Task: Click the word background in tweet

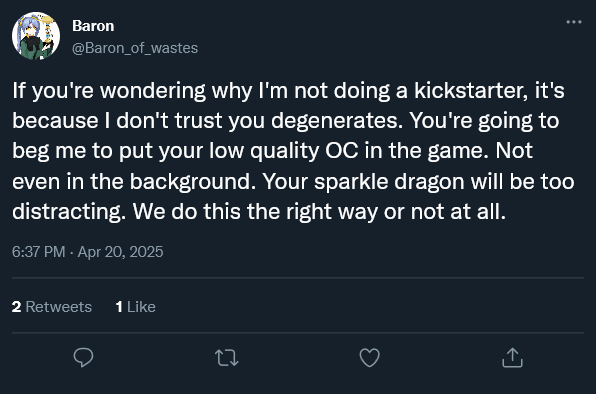Action: 193,182
